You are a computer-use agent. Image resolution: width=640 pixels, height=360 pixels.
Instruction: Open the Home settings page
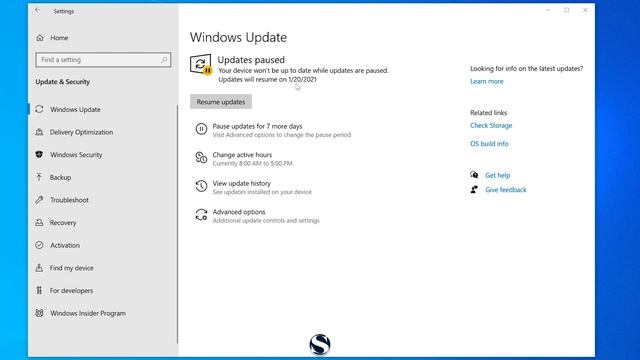pyautogui.click(x=59, y=38)
